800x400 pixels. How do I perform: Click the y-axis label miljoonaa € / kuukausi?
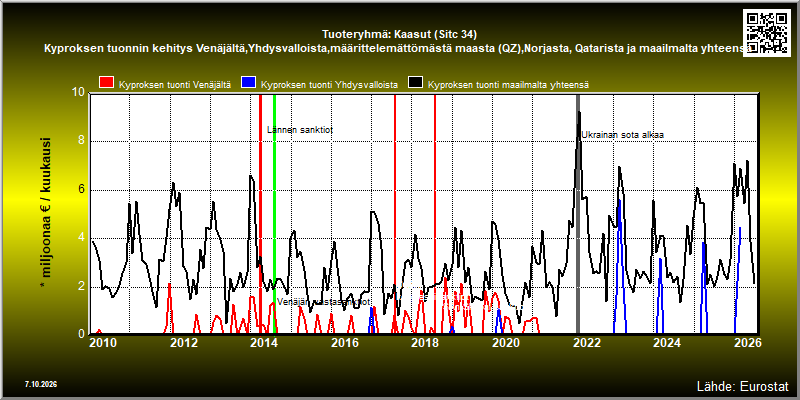click(x=45, y=214)
